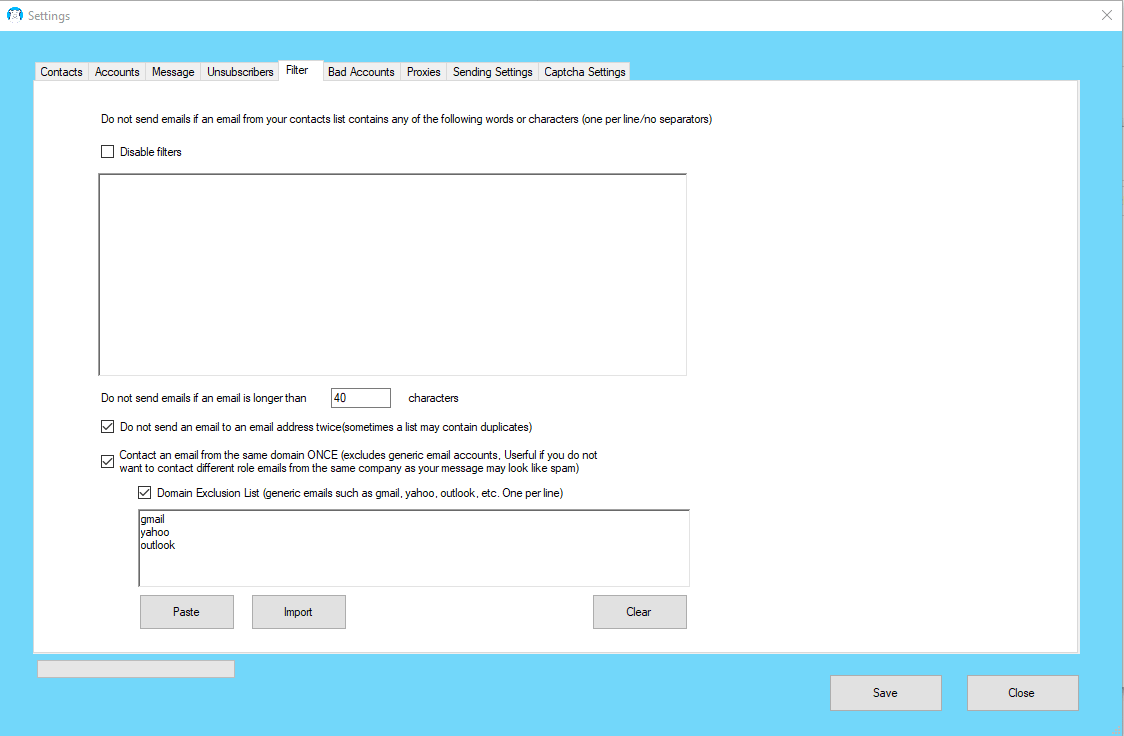Viewport: 1124px width, 736px height.
Task: Open the Captcha Settings tab
Action: 584,72
